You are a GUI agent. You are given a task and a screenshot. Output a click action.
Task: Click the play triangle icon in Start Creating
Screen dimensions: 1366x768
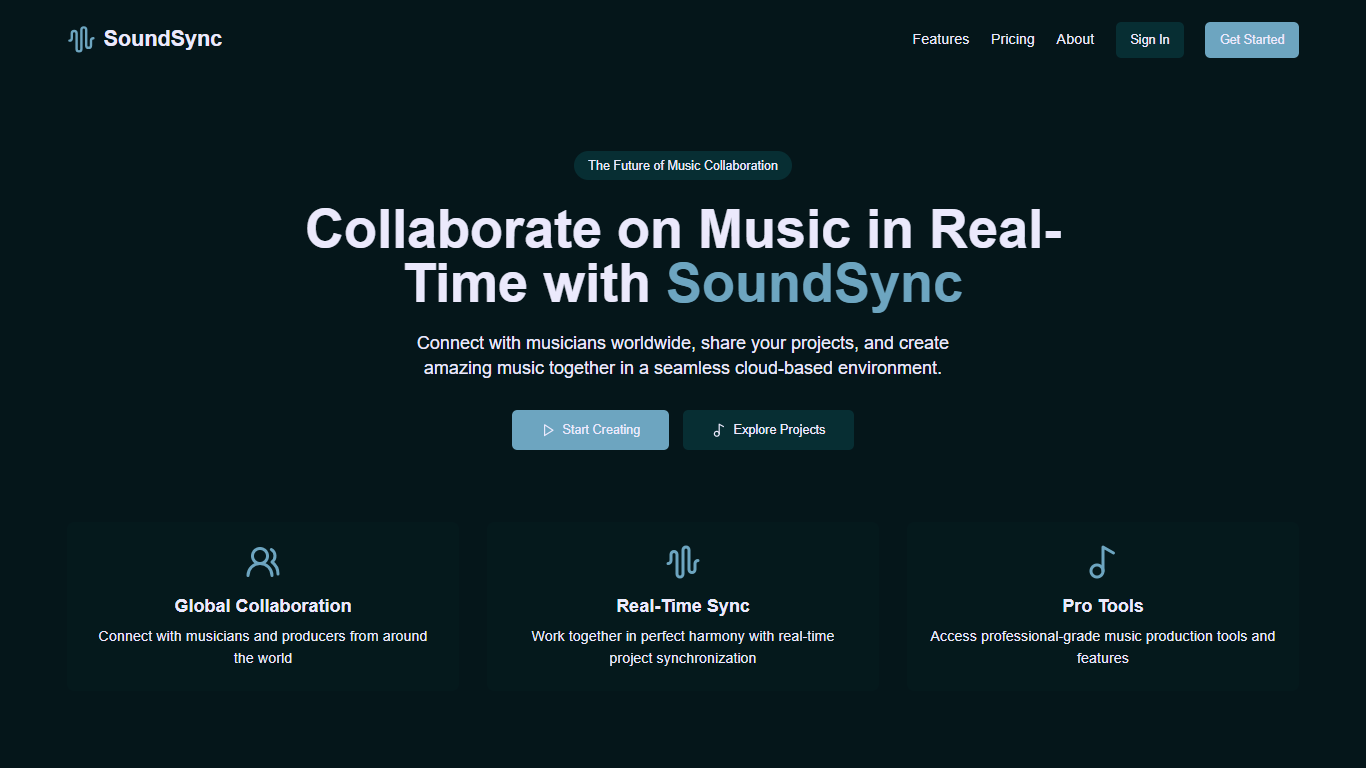coord(548,430)
